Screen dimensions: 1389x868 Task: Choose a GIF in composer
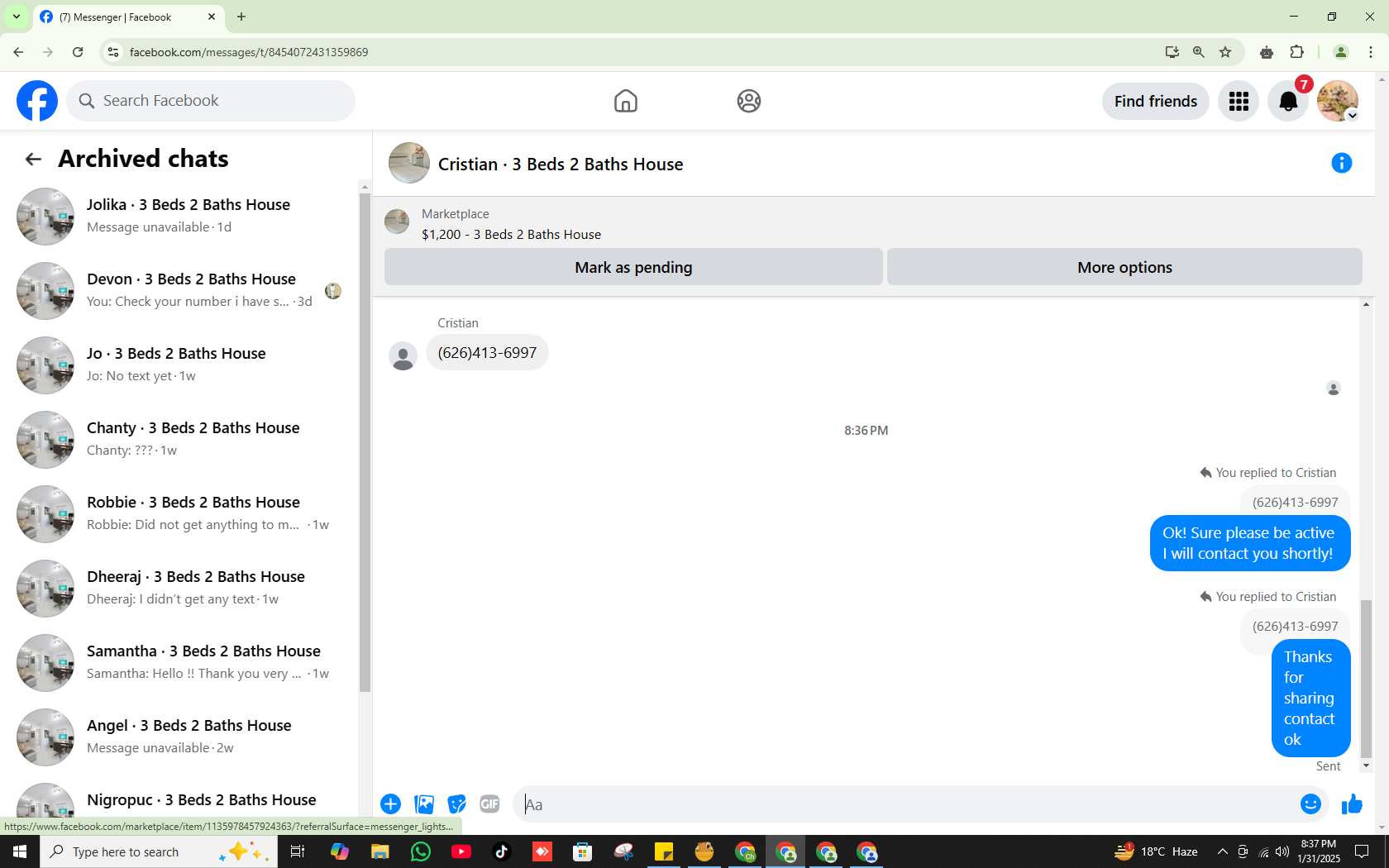point(489,804)
